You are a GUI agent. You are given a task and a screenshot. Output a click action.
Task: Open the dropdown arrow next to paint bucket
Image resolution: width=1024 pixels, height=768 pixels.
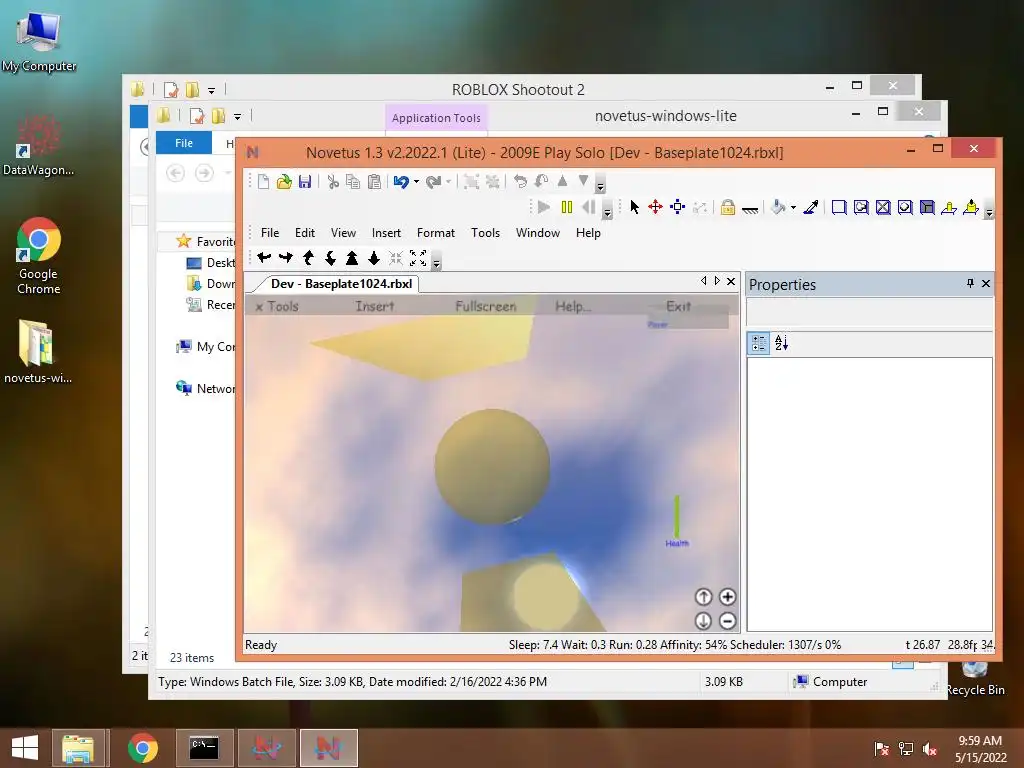(x=793, y=208)
